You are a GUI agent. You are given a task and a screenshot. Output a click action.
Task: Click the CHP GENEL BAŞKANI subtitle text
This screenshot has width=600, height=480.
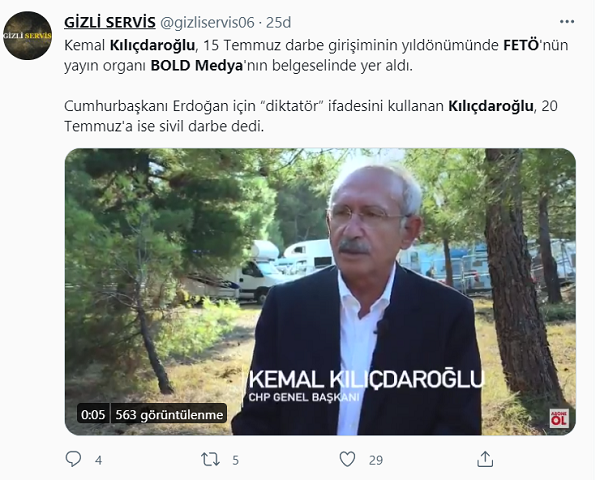coord(304,397)
